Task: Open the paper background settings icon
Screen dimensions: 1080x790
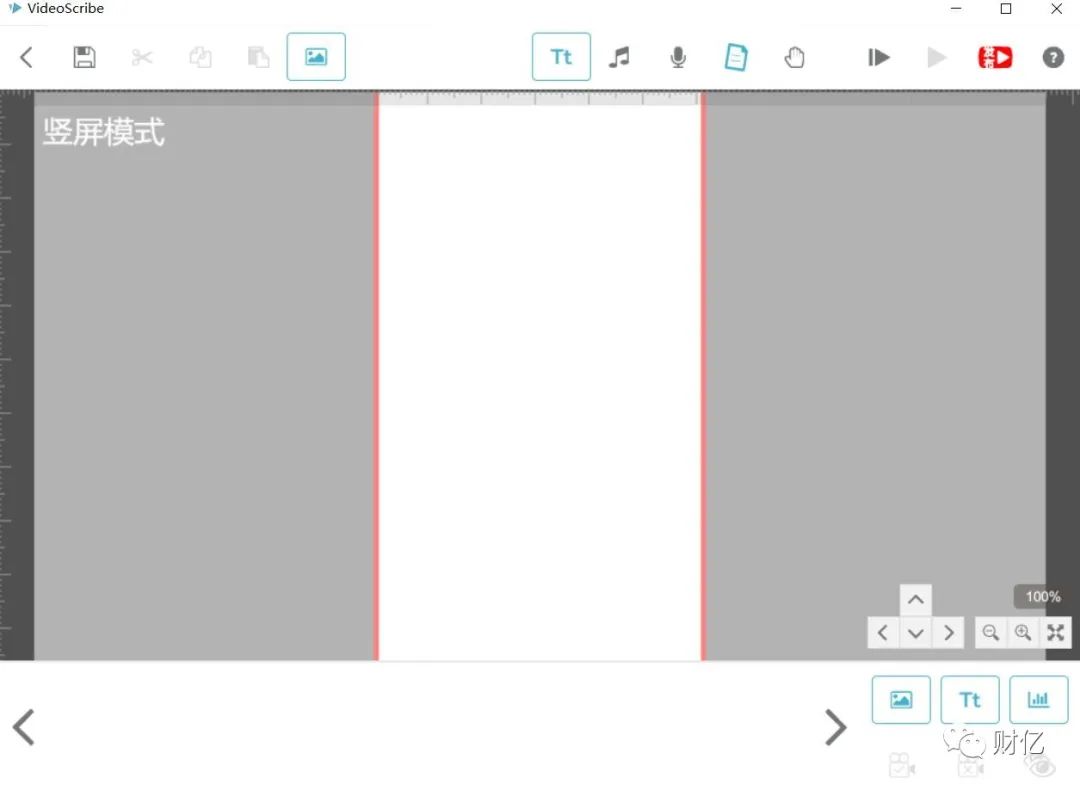Action: coord(736,57)
